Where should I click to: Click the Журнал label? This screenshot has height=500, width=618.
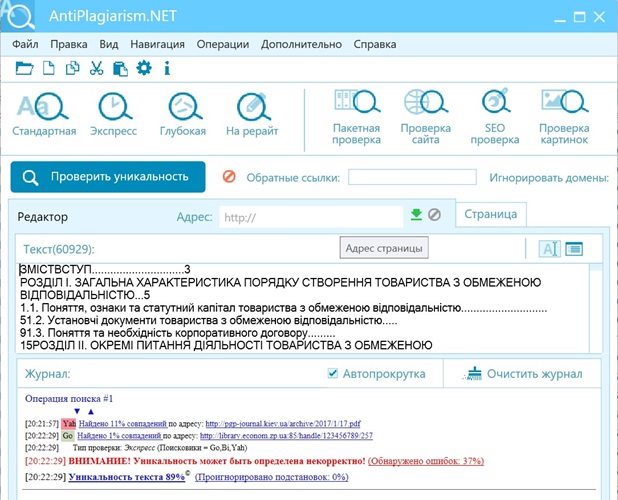pyautogui.click(x=47, y=374)
